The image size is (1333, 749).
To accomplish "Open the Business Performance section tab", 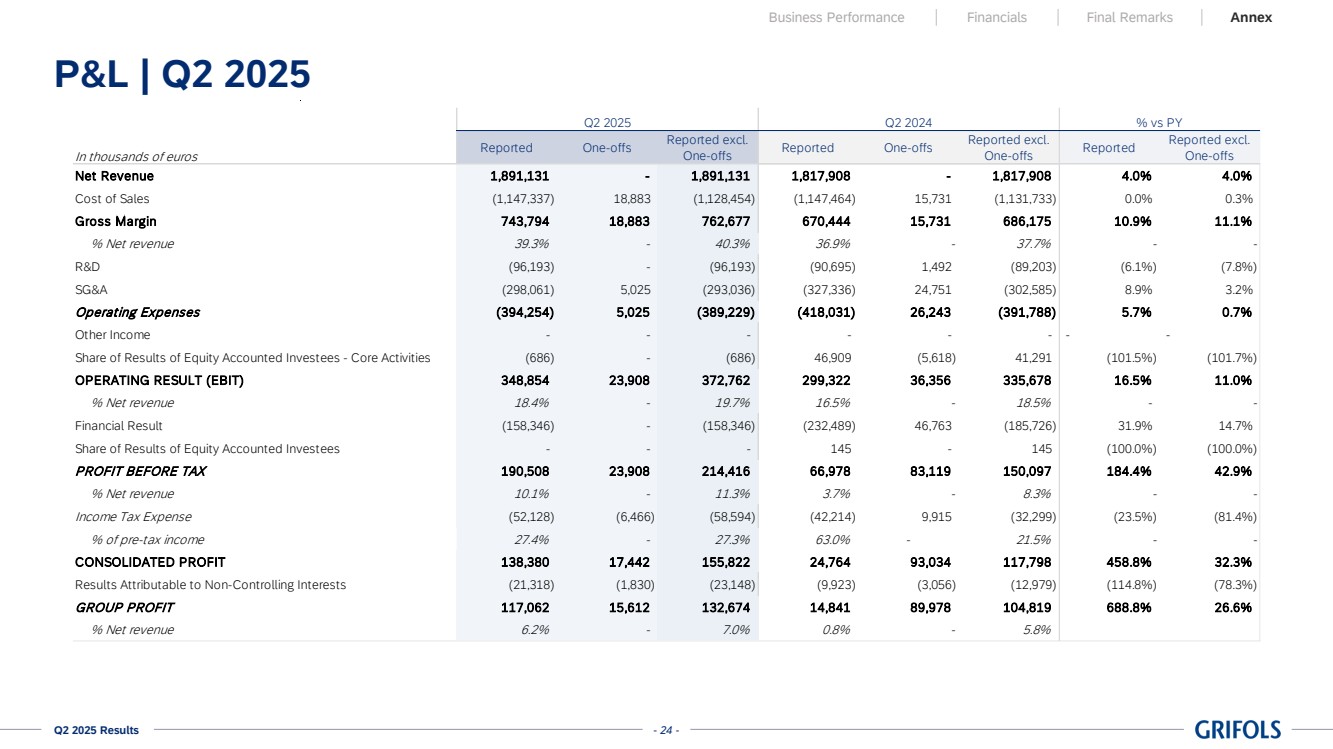I will click(x=836, y=17).
